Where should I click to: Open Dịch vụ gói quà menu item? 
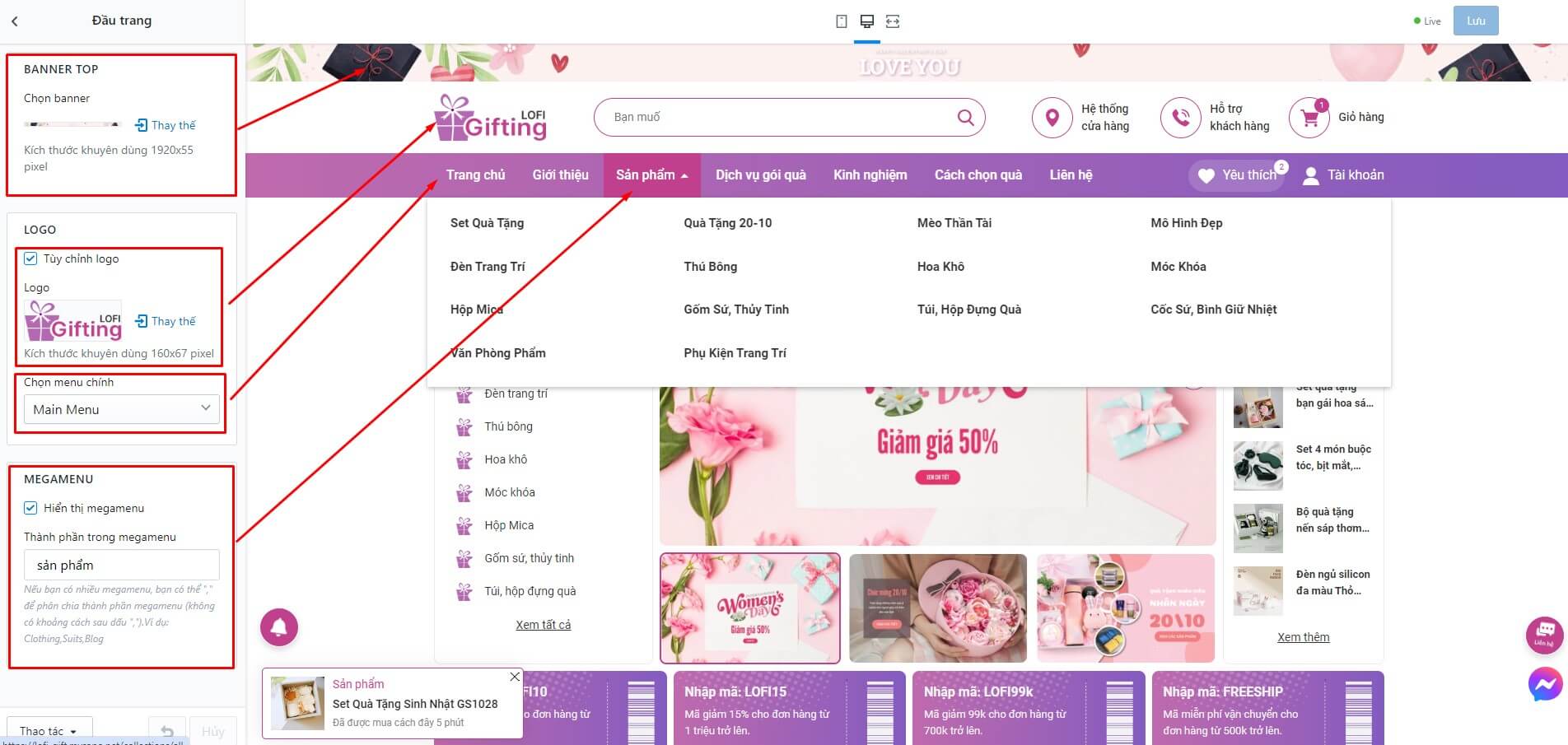point(761,175)
